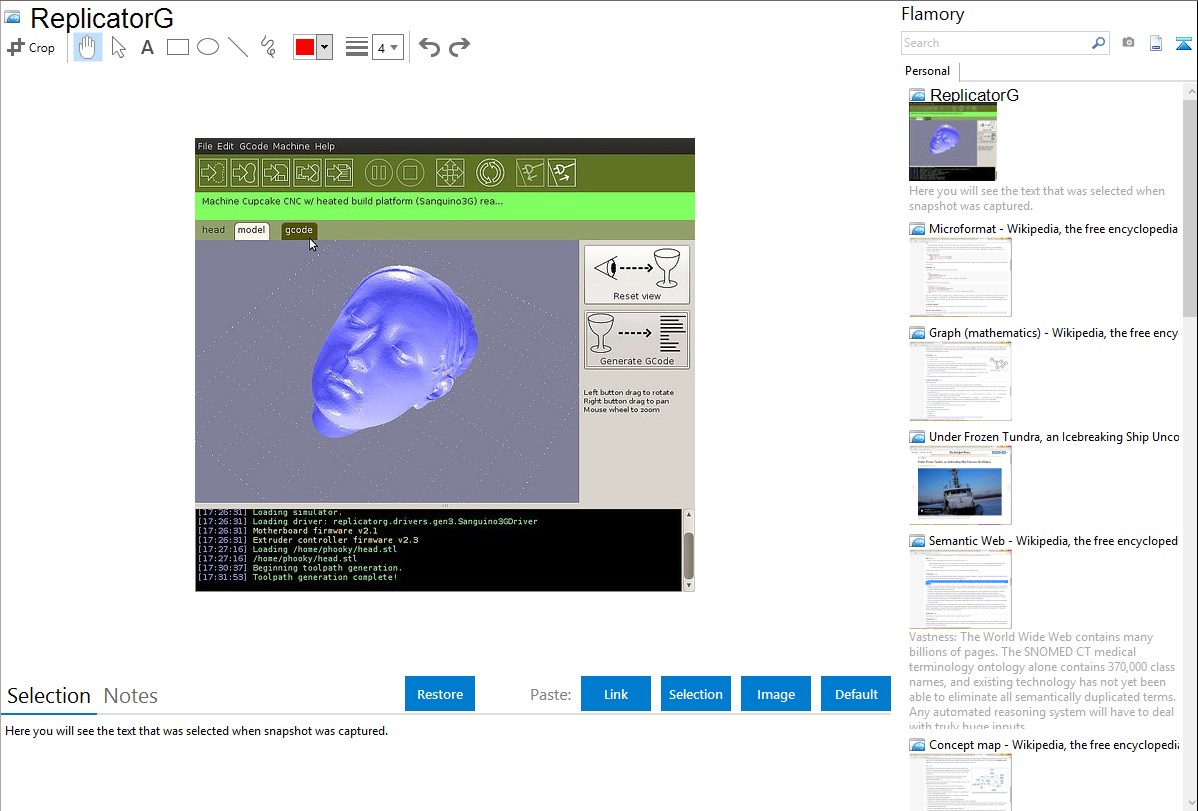Undo the last annotation
This screenshot has height=811, width=1198.
[429, 47]
